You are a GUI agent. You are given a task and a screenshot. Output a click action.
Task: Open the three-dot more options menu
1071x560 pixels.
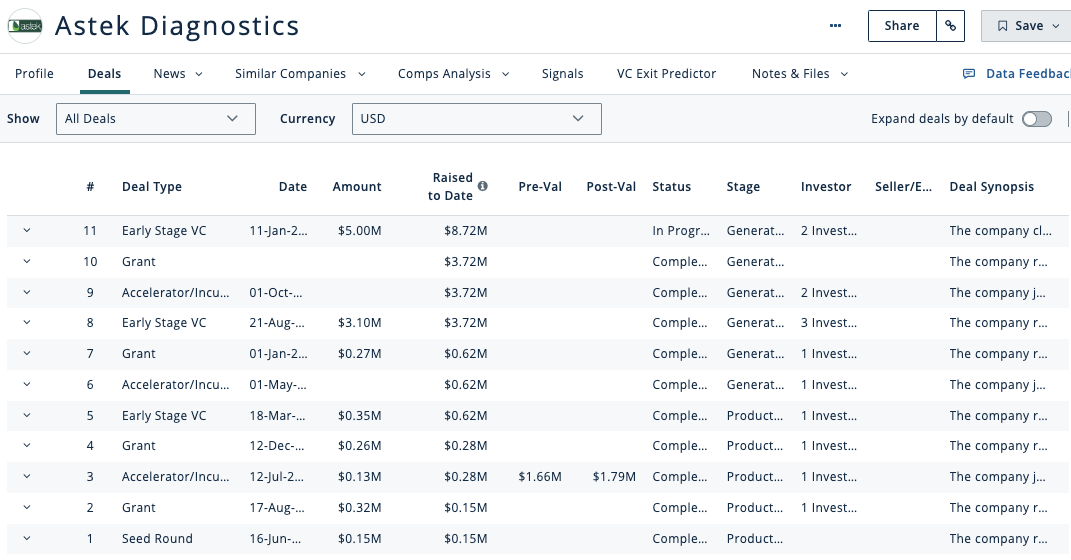click(x=836, y=26)
